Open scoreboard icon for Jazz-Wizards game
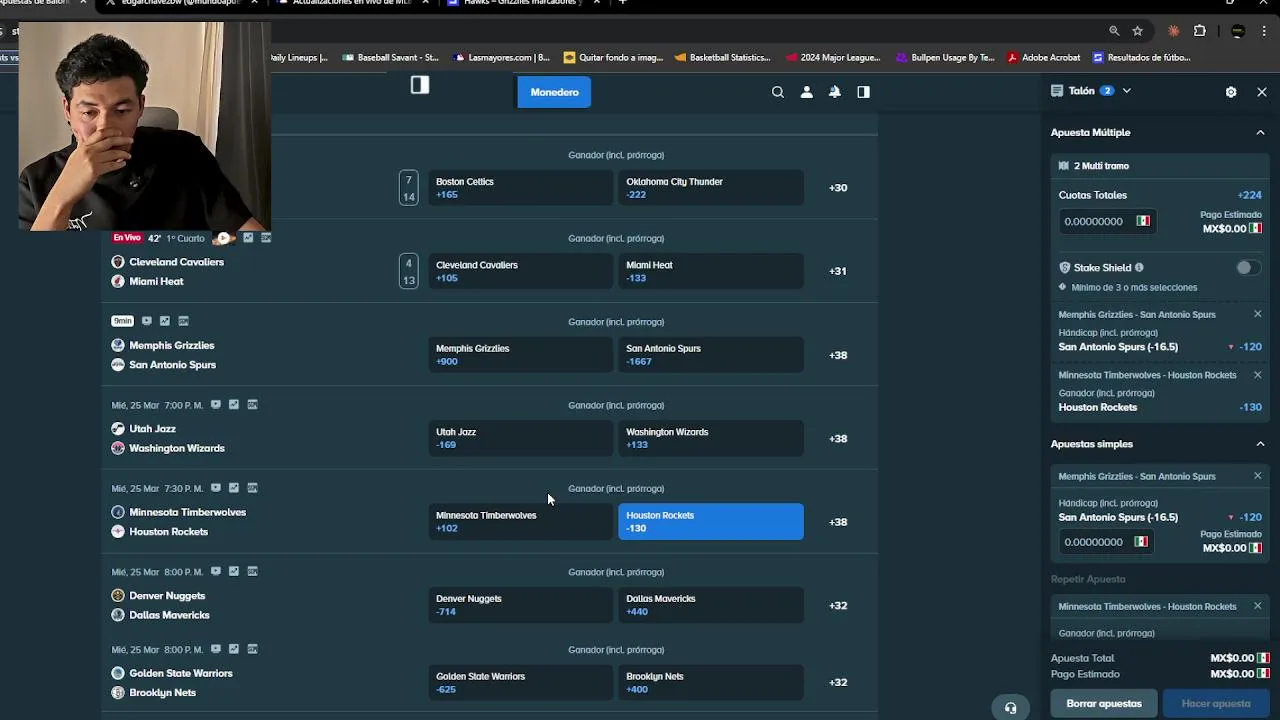The height and width of the screenshot is (720, 1280). pos(252,405)
